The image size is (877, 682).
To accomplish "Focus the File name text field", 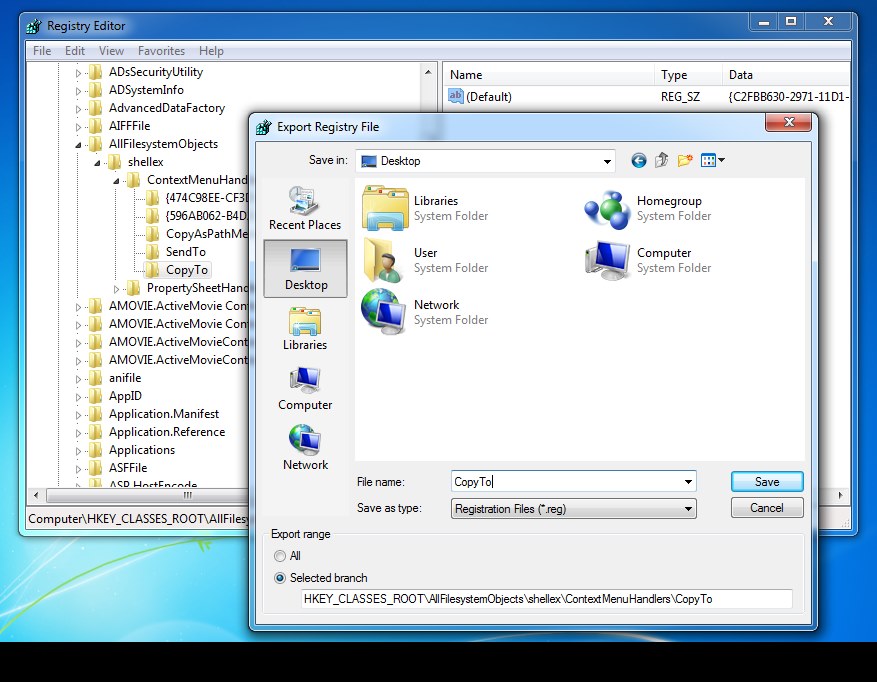I will (567, 482).
